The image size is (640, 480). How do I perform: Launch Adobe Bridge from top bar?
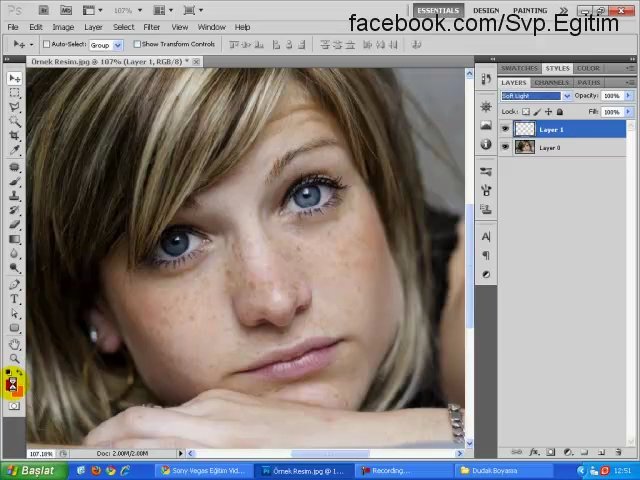44,10
